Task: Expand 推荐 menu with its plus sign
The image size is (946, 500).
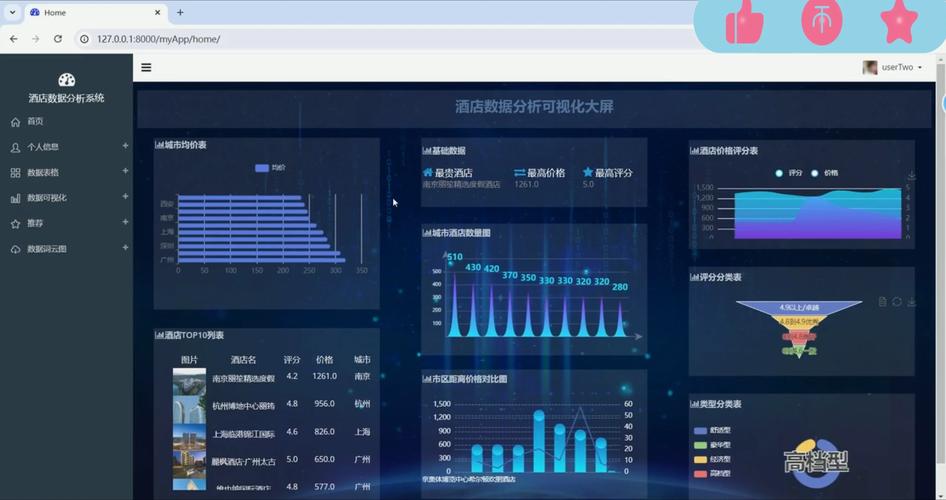Action: pyautogui.click(x=125, y=223)
